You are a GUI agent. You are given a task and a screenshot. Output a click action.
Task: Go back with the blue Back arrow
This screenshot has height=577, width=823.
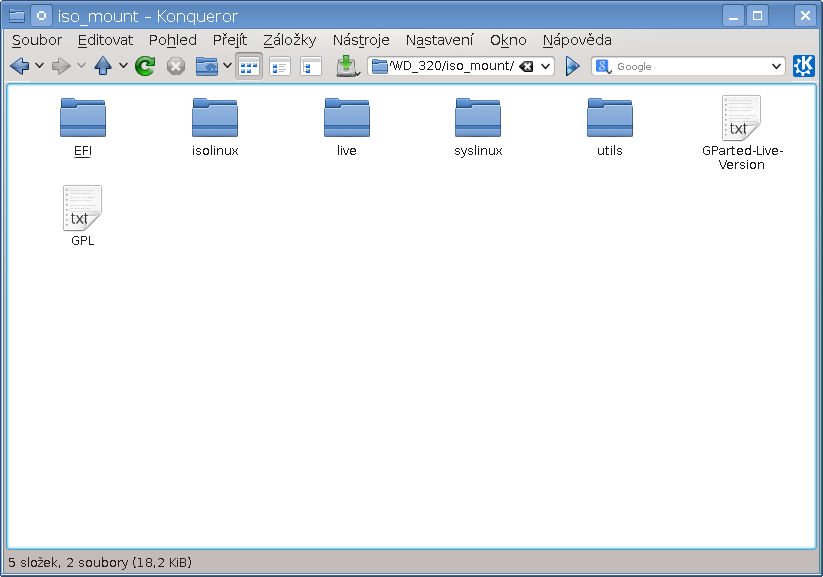pyautogui.click(x=19, y=66)
